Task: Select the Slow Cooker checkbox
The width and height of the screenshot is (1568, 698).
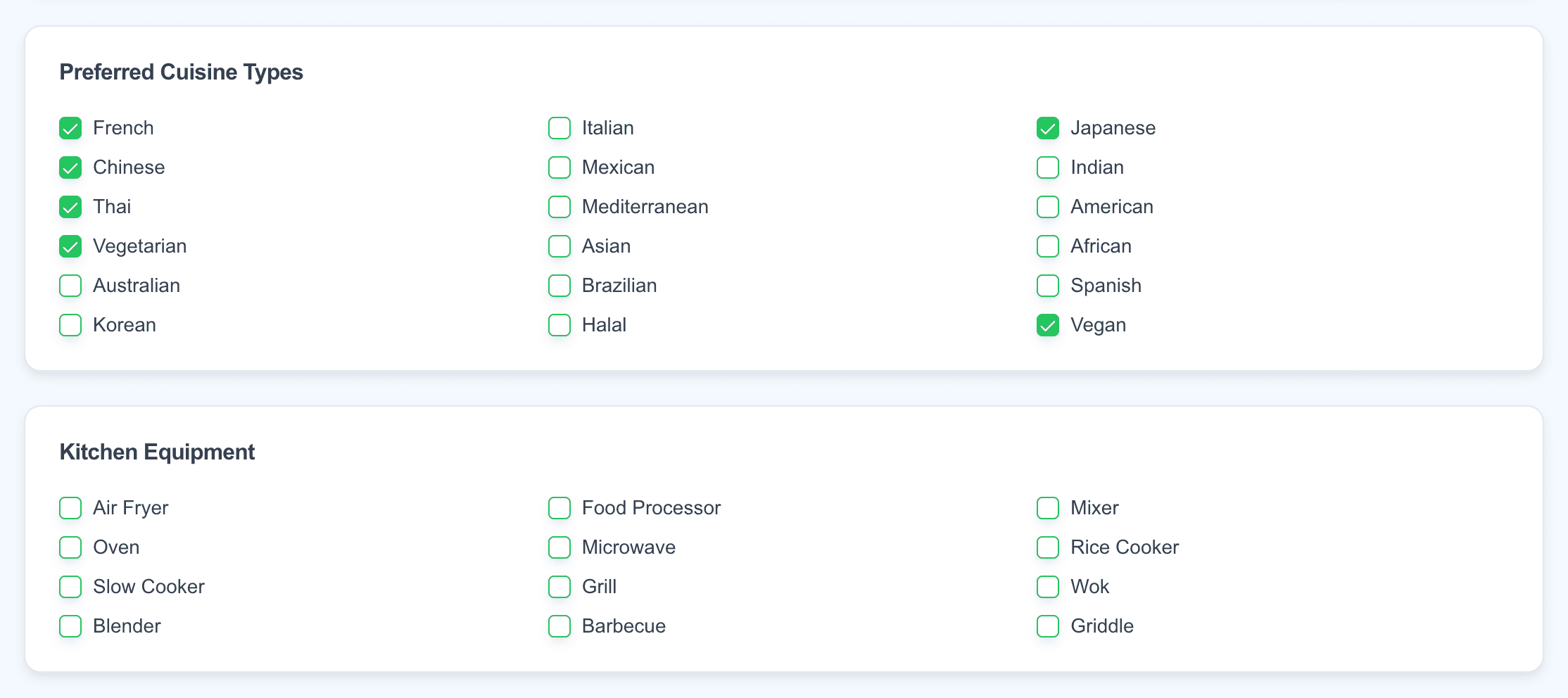Action: (x=70, y=587)
